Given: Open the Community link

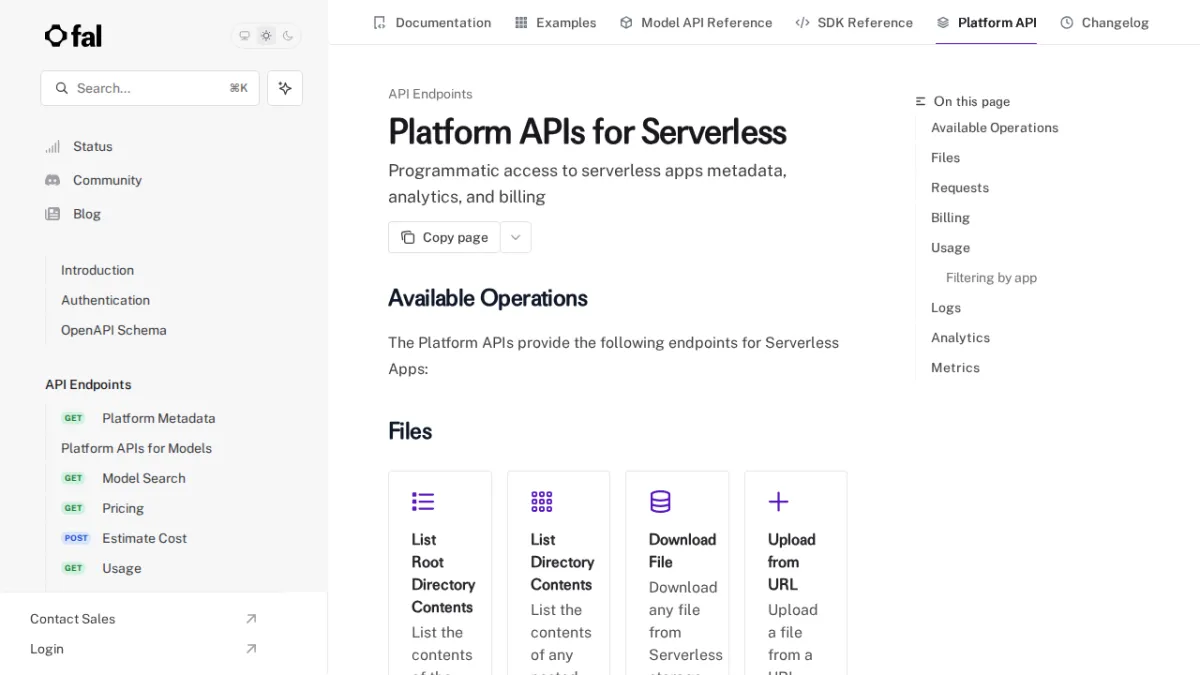Looking at the screenshot, I should 107,180.
